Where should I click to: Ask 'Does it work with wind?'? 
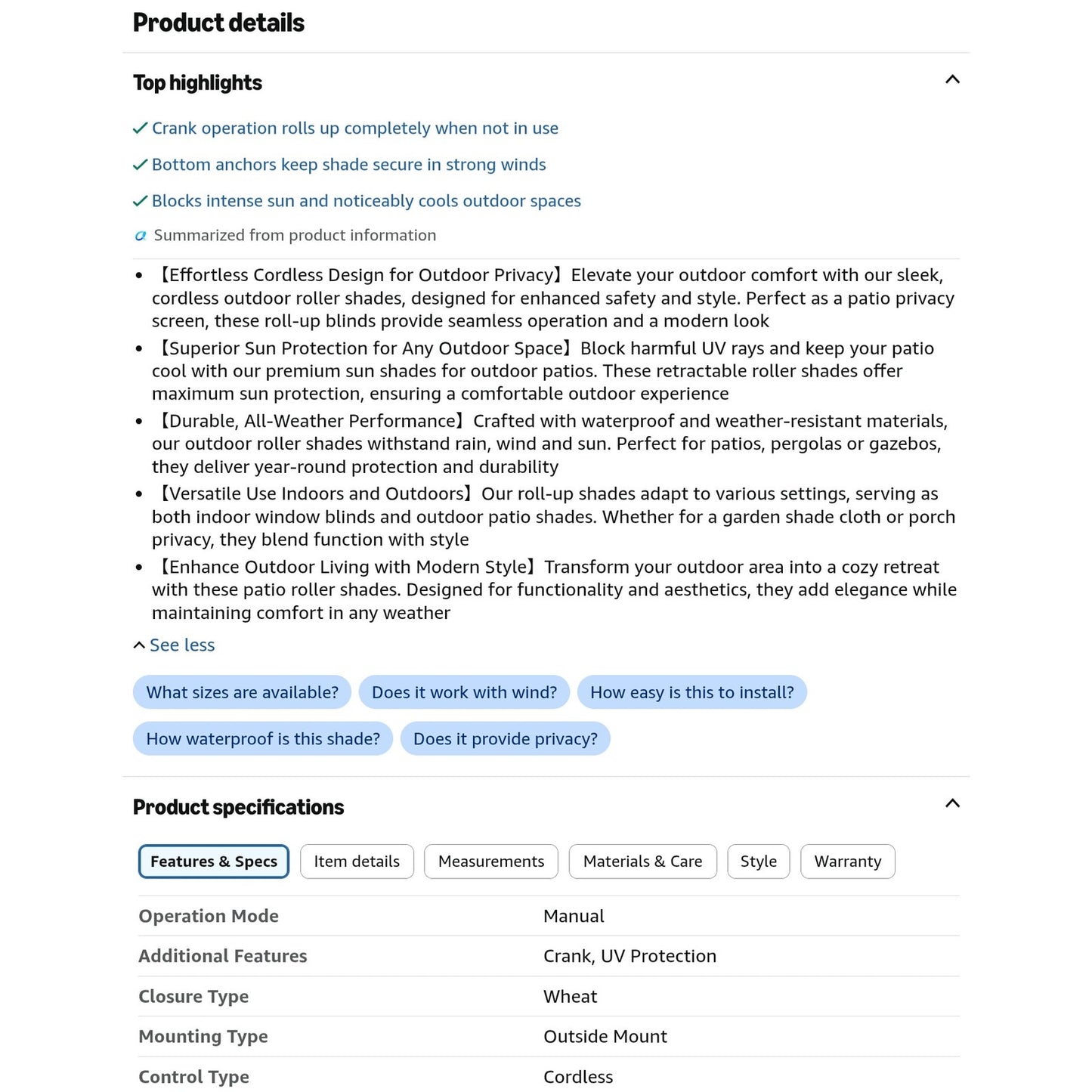(x=464, y=692)
